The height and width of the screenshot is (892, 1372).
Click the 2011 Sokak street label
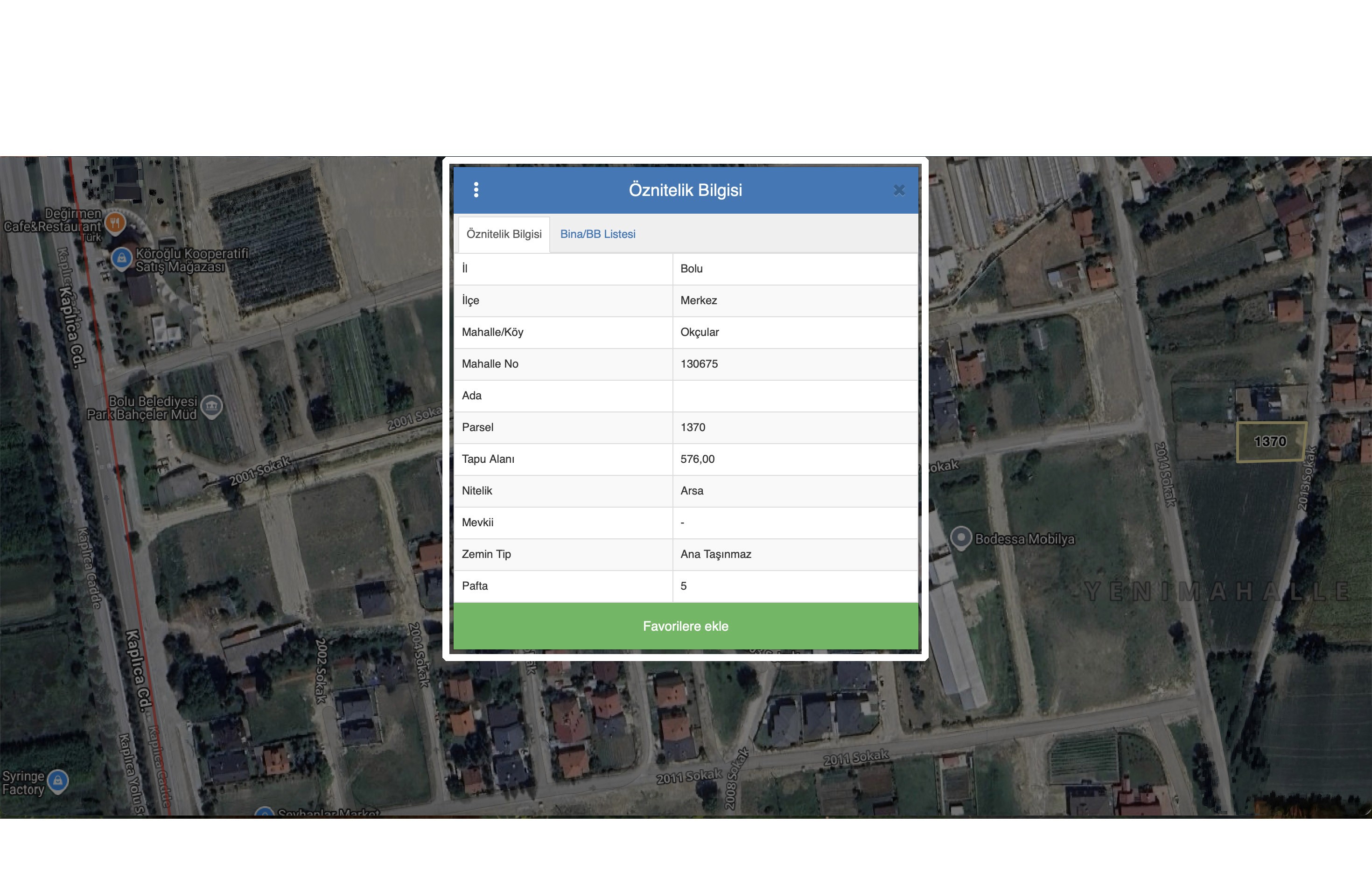point(855,758)
